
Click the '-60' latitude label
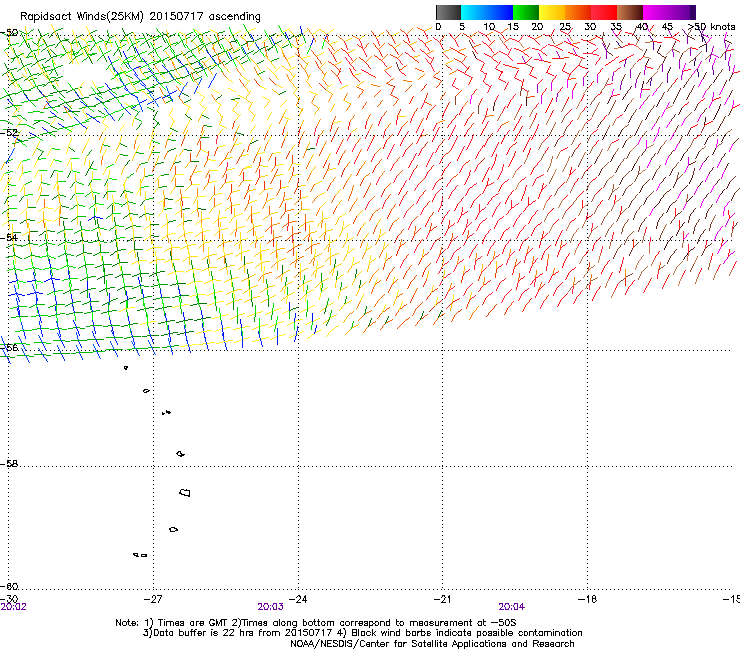[x=9, y=586]
